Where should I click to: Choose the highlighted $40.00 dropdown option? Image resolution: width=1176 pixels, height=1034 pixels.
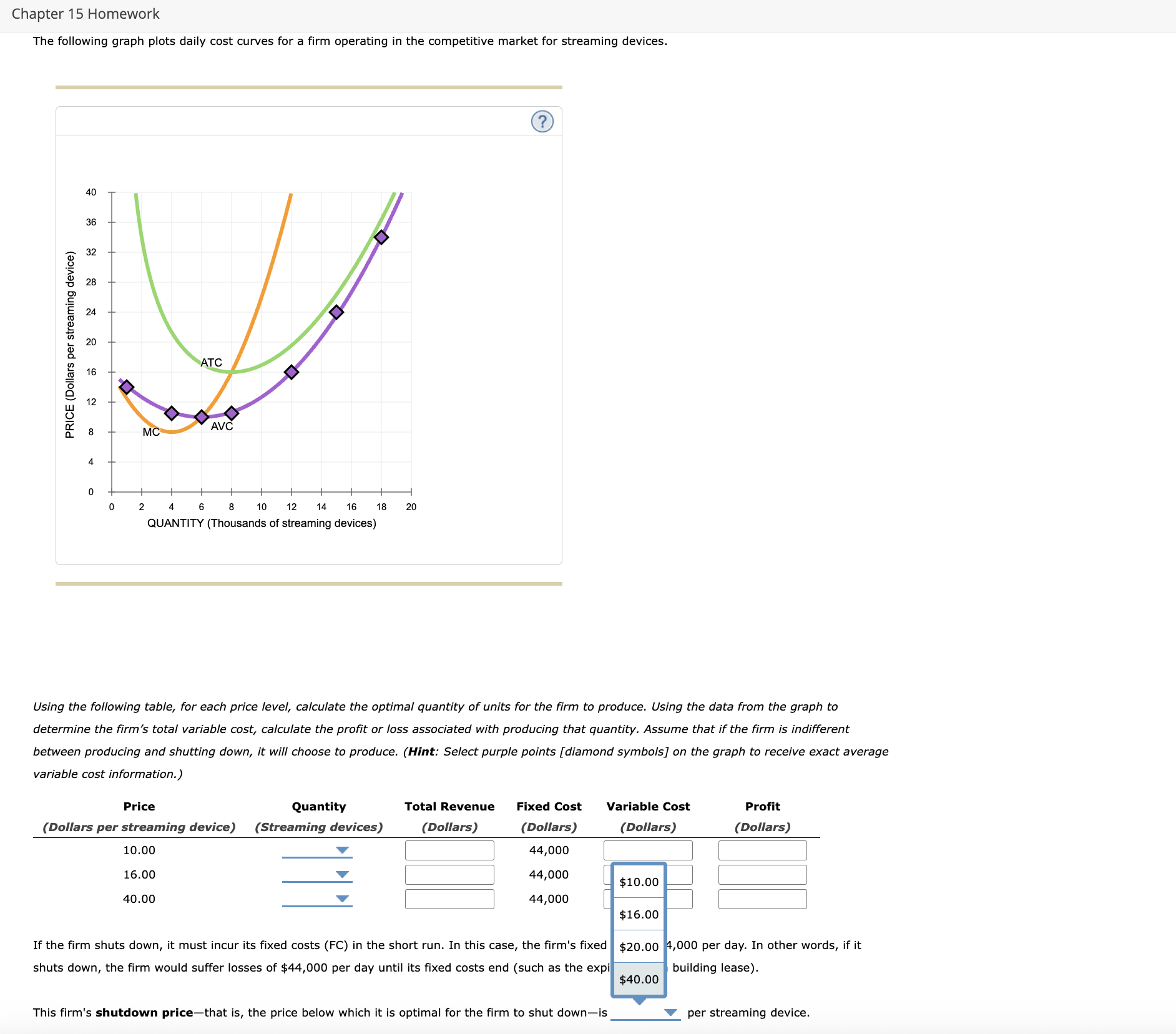click(x=638, y=979)
